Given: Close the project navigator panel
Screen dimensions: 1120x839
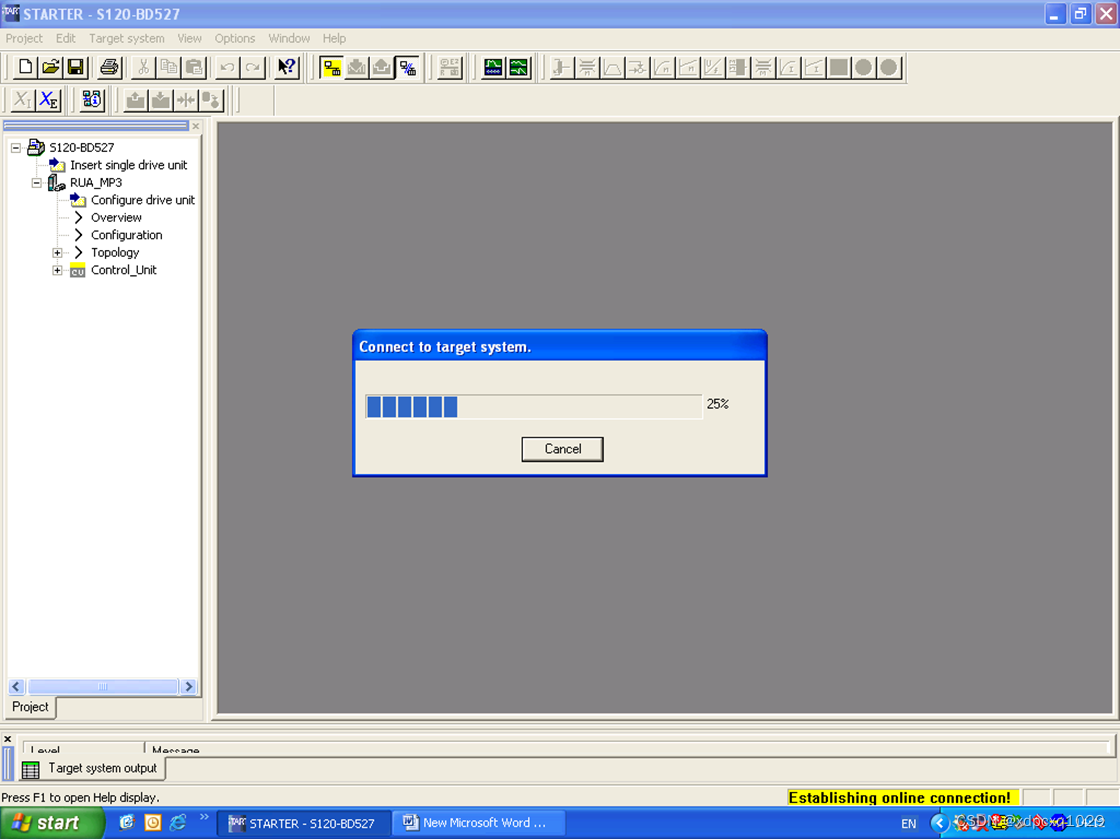Looking at the screenshot, I should point(196,126).
